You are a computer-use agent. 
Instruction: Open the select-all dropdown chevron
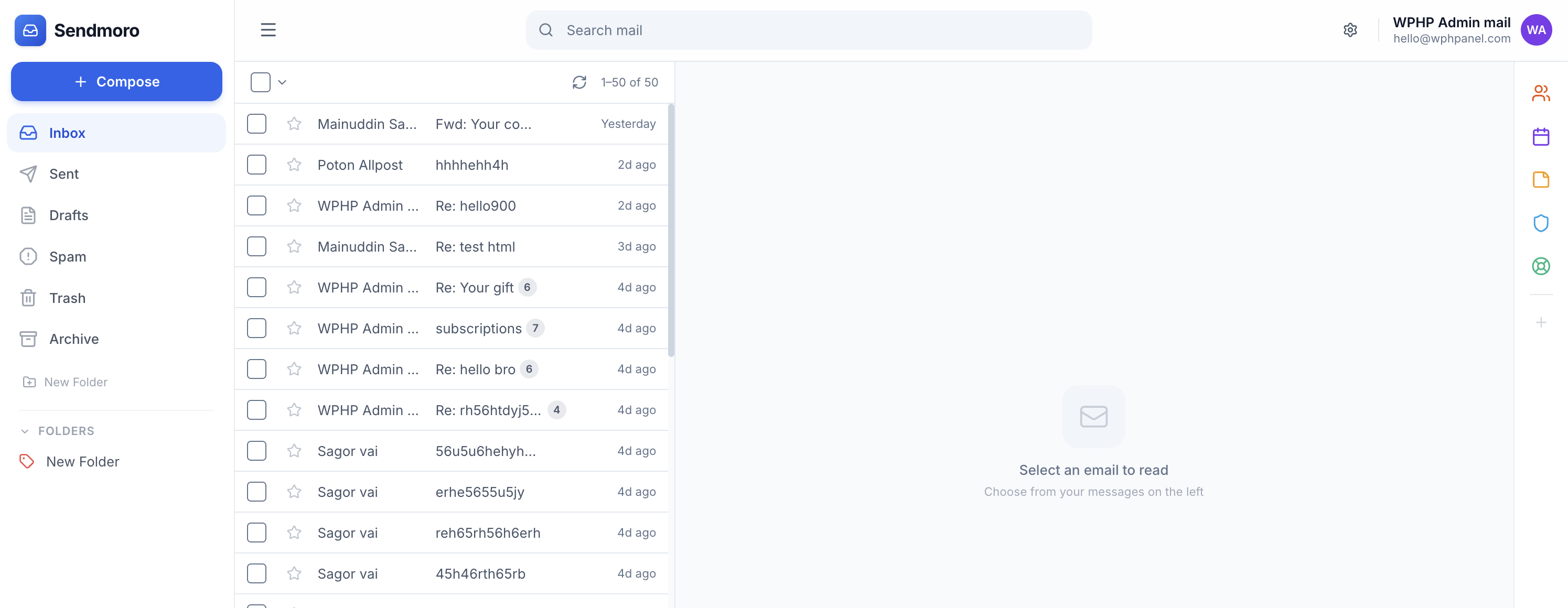pos(283,82)
